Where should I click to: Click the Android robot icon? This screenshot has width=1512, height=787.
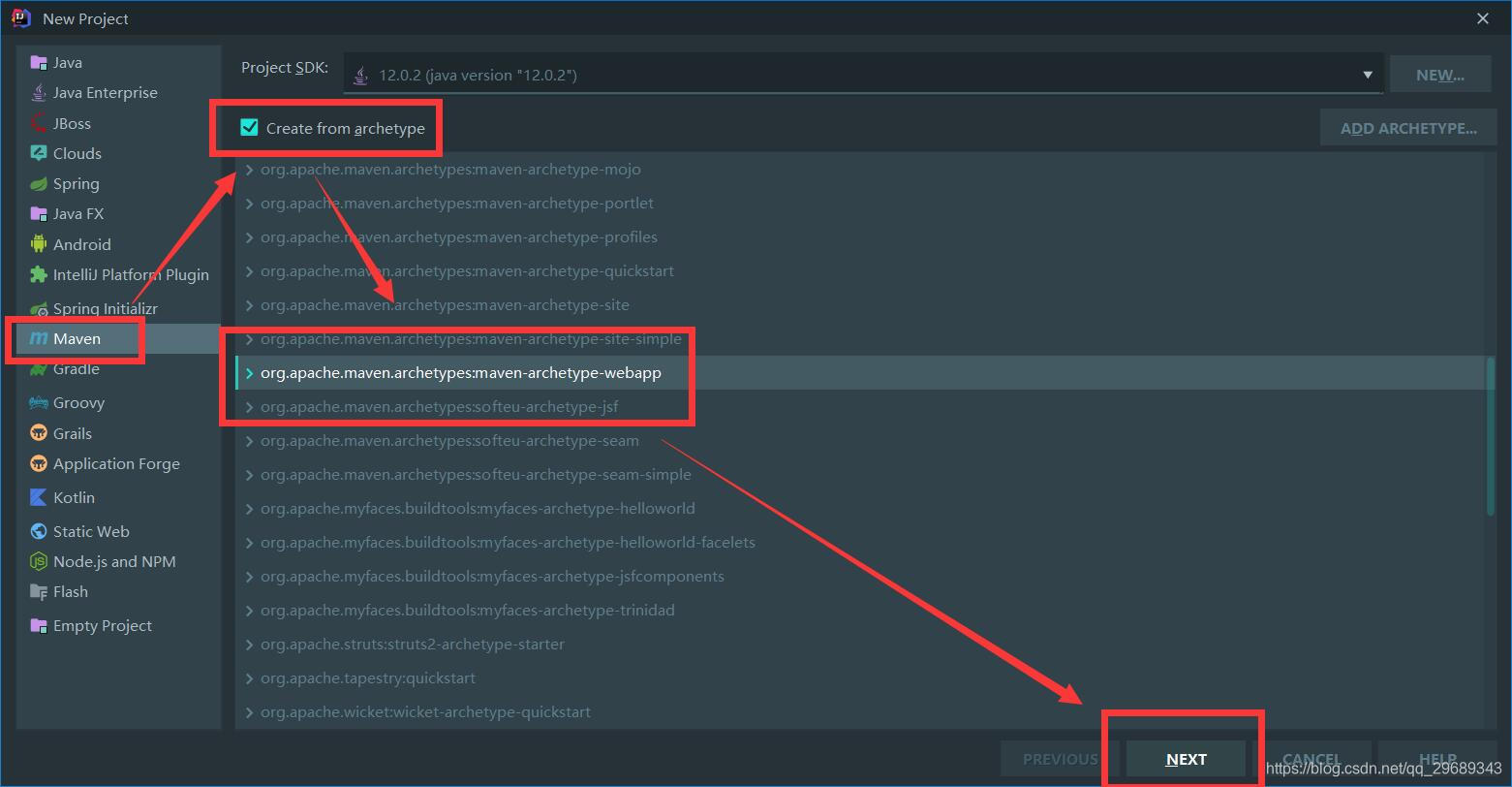39,244
